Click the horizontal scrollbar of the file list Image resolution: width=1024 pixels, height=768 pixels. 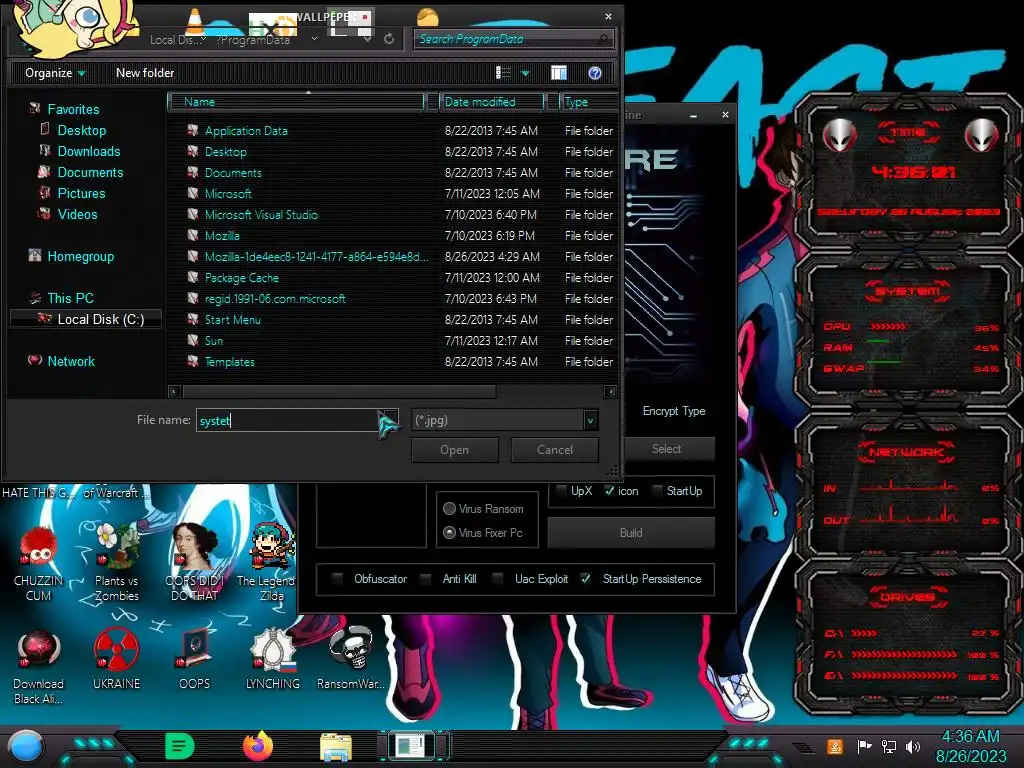(x=340, y=392)
